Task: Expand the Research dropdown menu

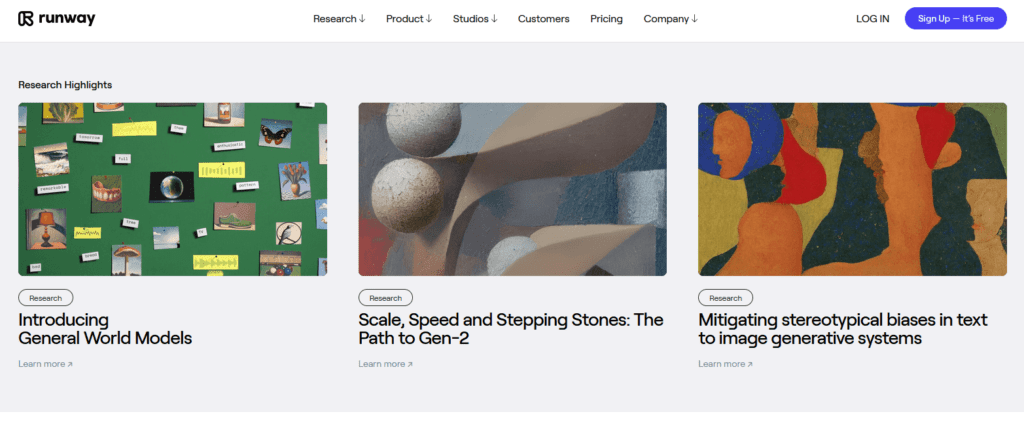Action: coord(339,19)
